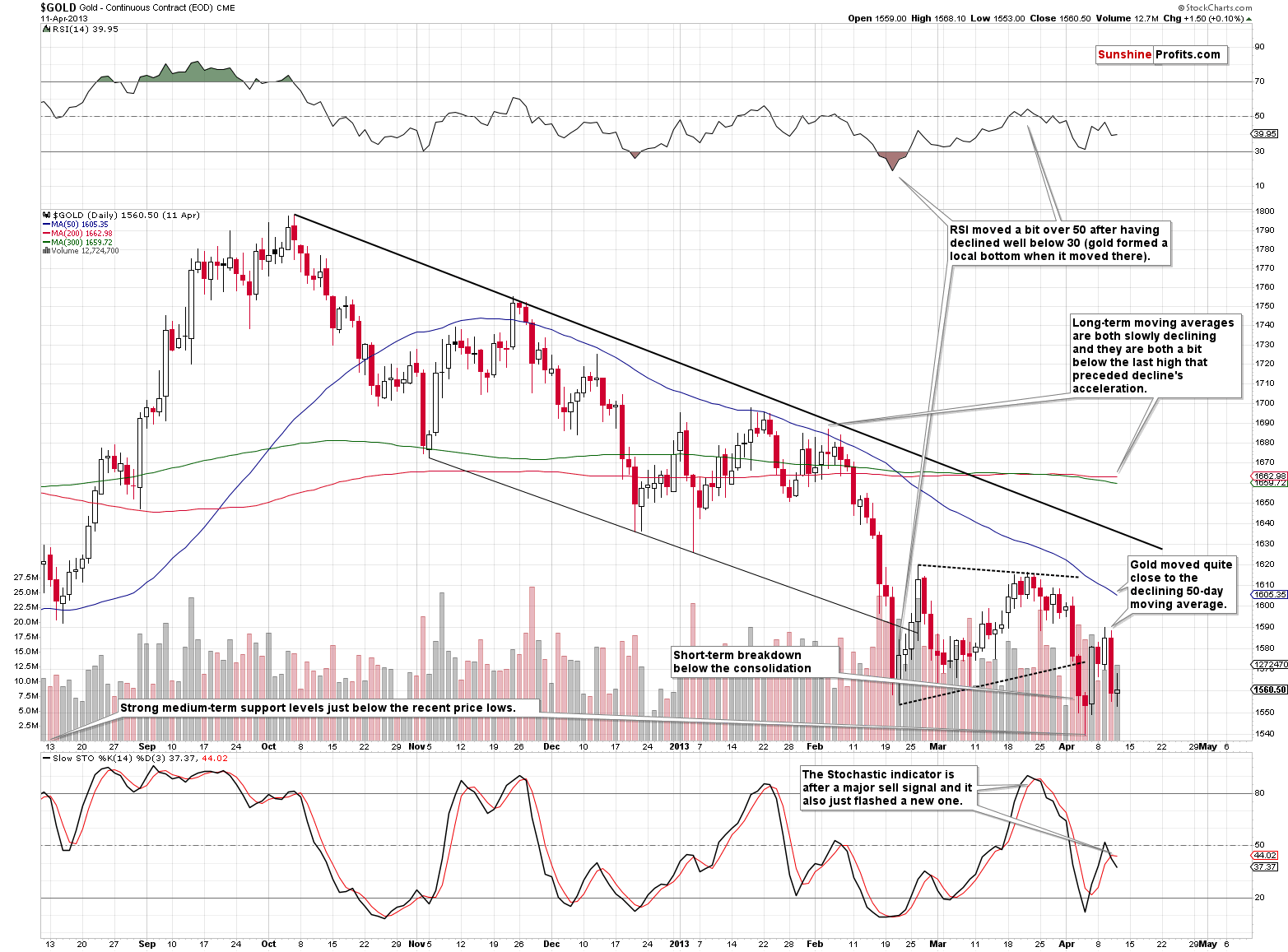
Task: Click the 'Apr' label on the bottom stochastic date axis
Action: (1067, 944)
